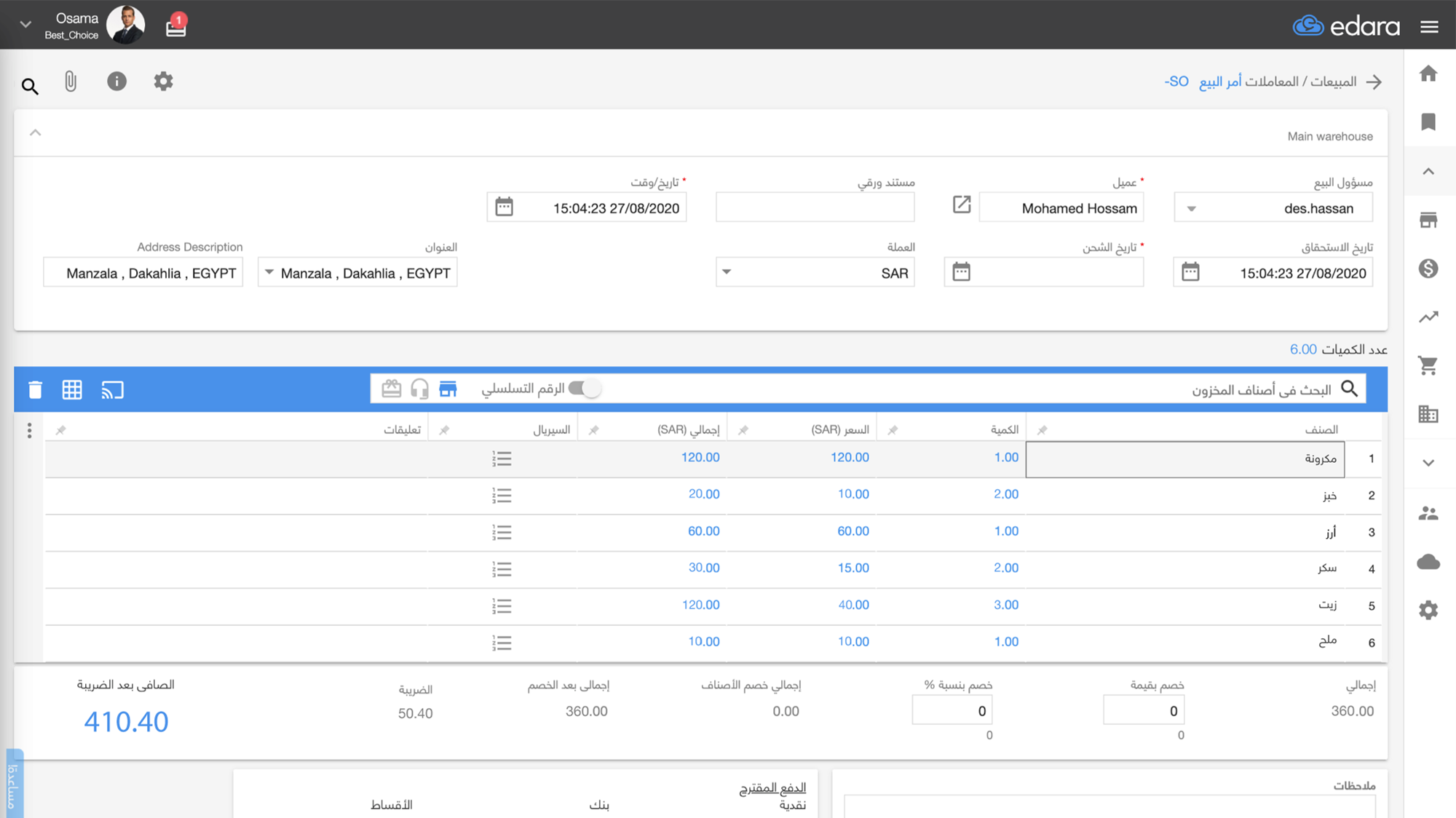Click the أمر البيع breadcrumb link

point(1220,82)
